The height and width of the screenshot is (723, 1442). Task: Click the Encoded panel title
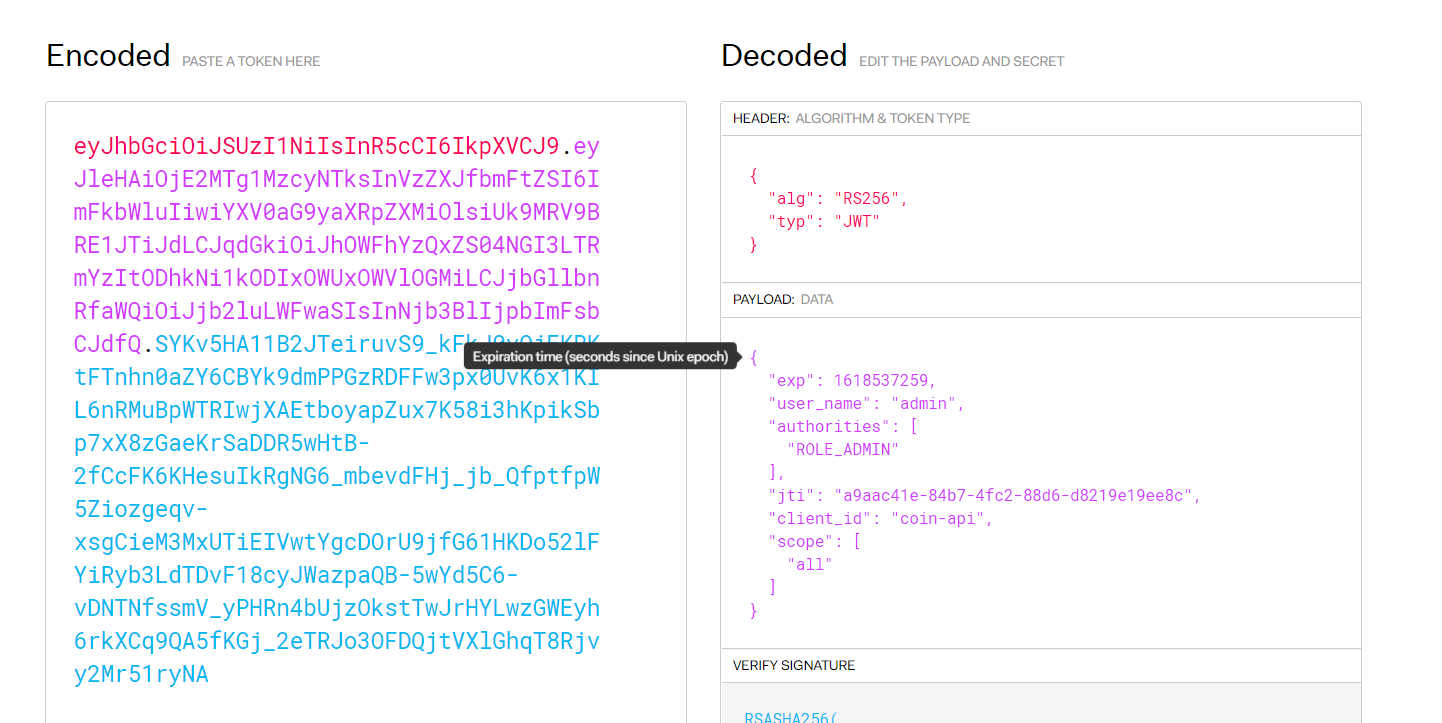click(x=107, y=56)
